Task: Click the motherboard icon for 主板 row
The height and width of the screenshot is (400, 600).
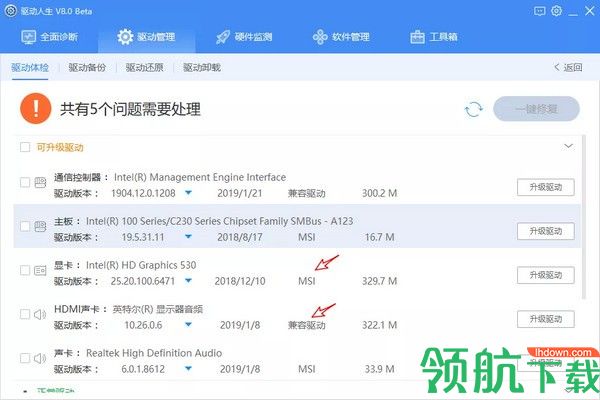Action: (x=40, y=226)
